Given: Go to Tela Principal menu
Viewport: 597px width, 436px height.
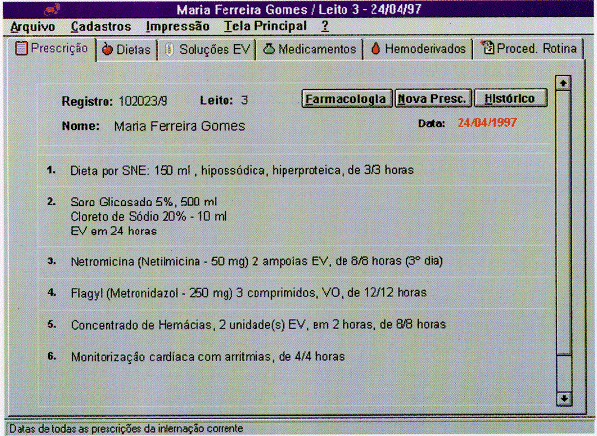Looking at the screenshot, I should coord(265,26).
